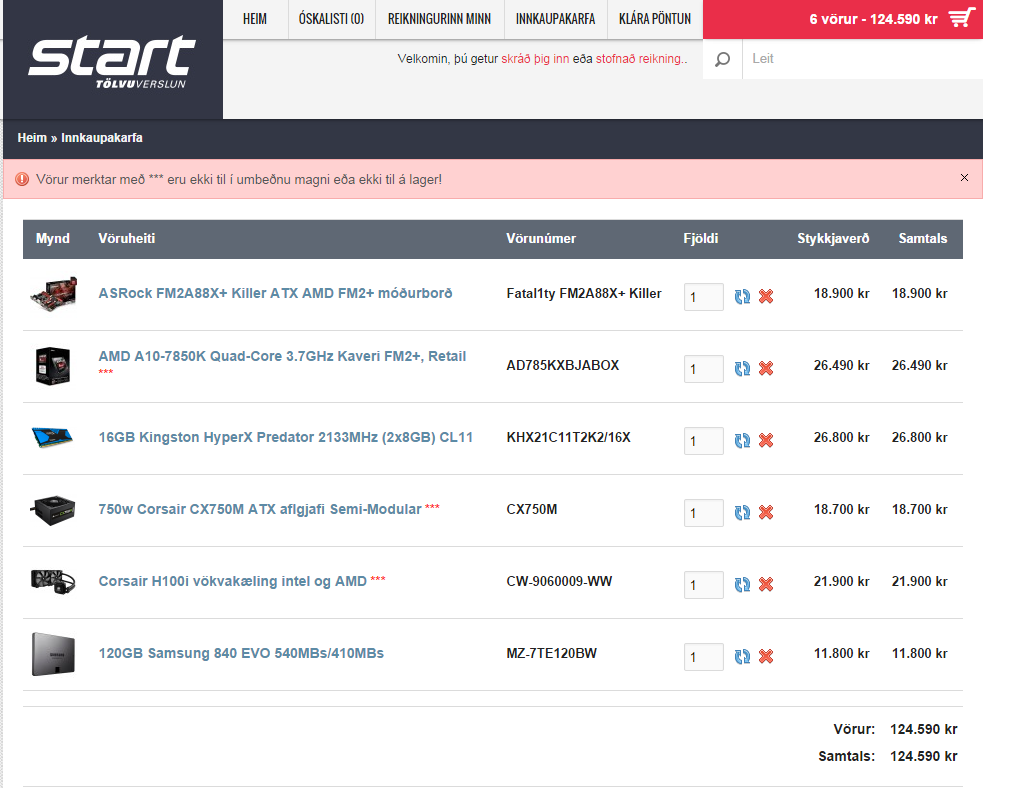Screen dimensions: 1024x788
Task: Update quantity for the Corsair H100i cooler
Action: [x=742, y=584]
